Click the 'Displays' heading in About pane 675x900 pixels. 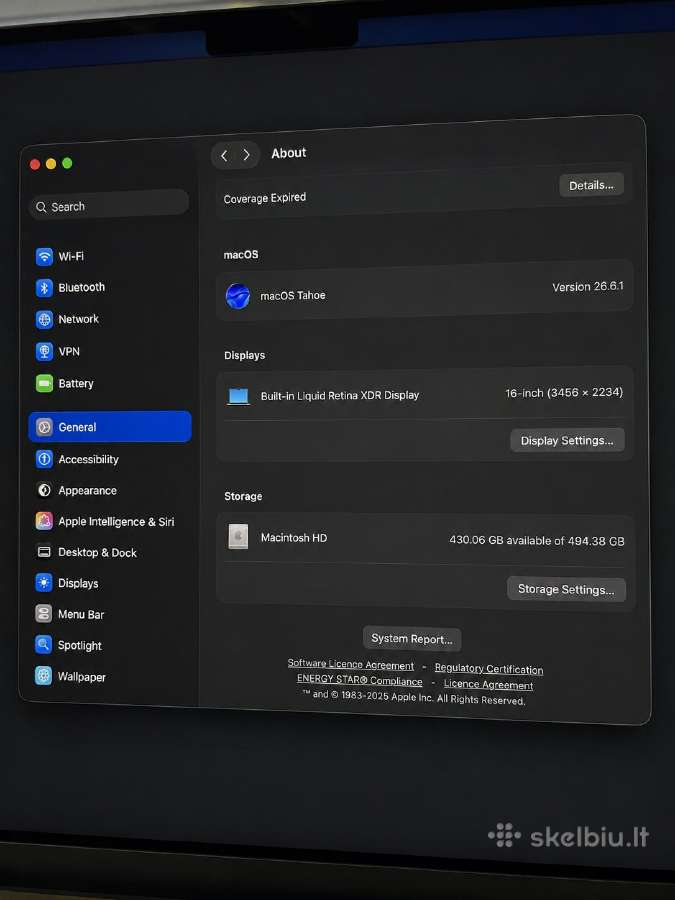(x=245, y=355)
